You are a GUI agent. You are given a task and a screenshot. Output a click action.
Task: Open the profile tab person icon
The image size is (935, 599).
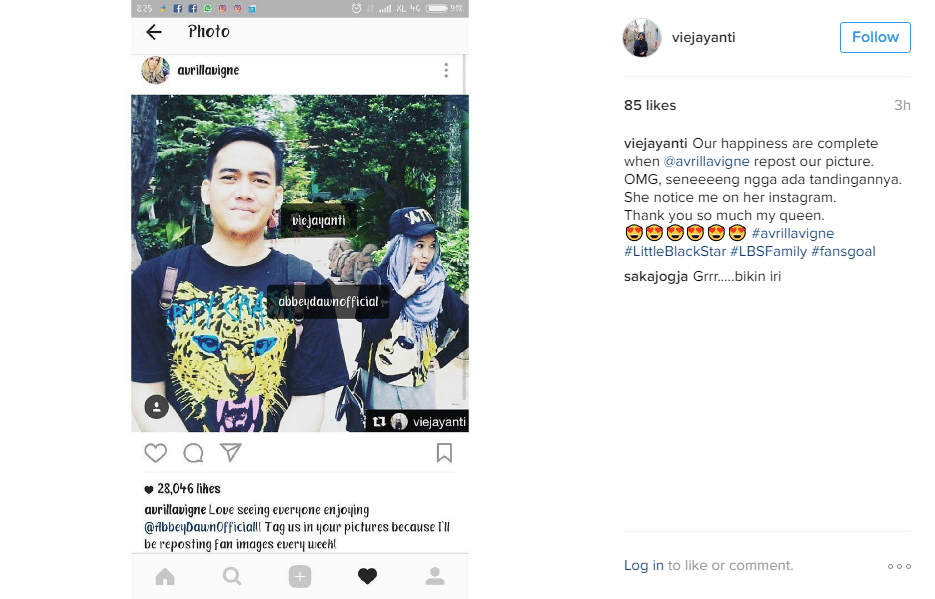pos(435,576)
